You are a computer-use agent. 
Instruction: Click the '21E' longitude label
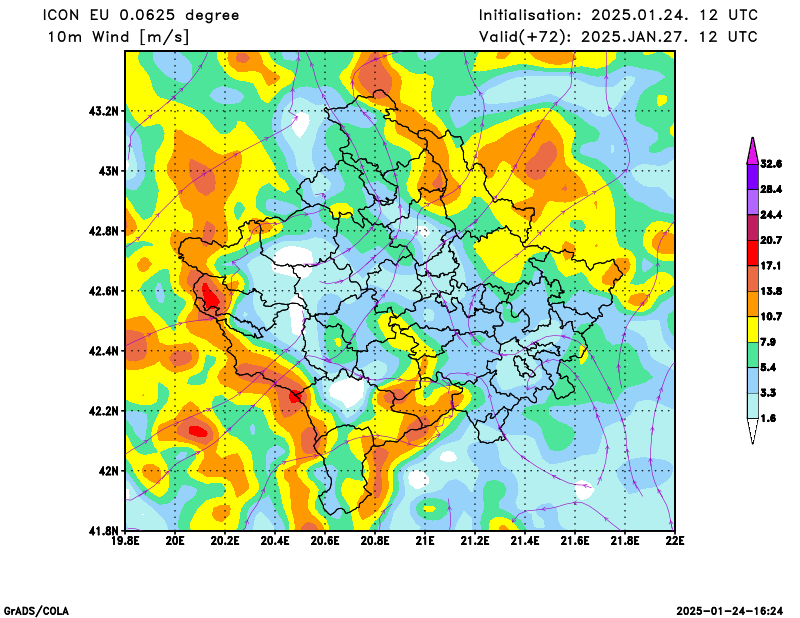pyautogui.click(x=425, y=541)
